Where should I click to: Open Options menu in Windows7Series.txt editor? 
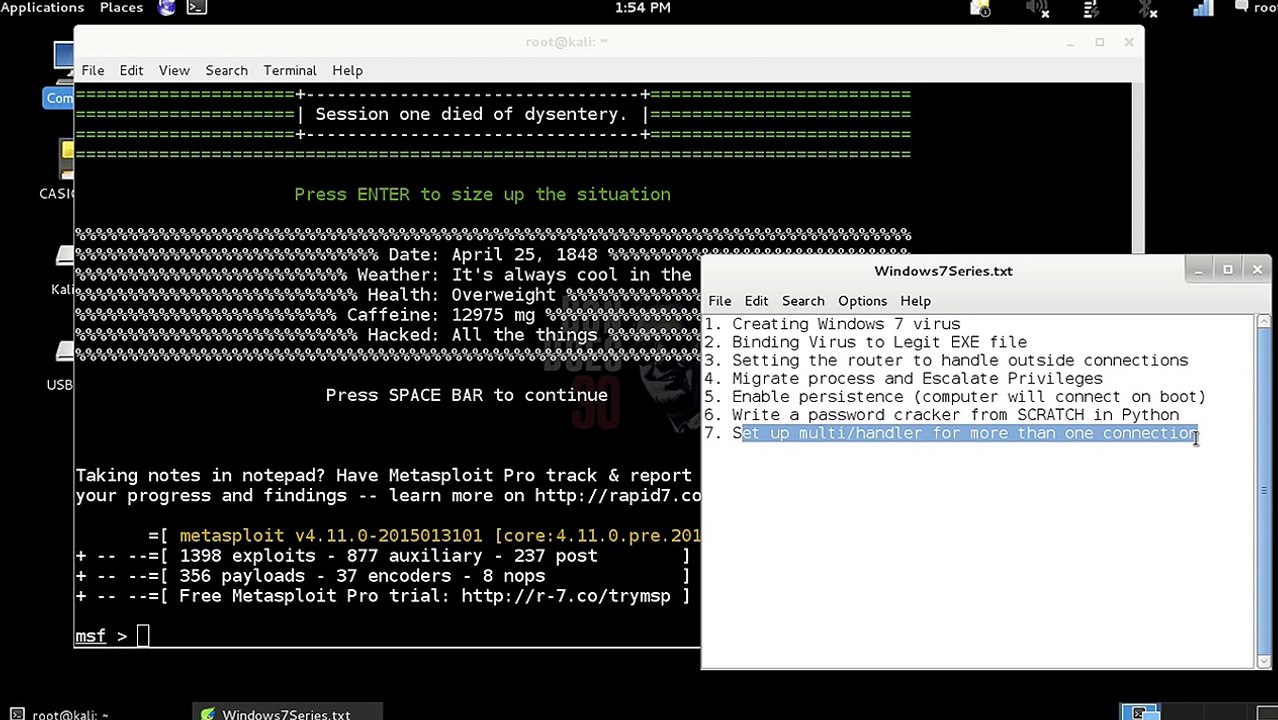[862, 301]
